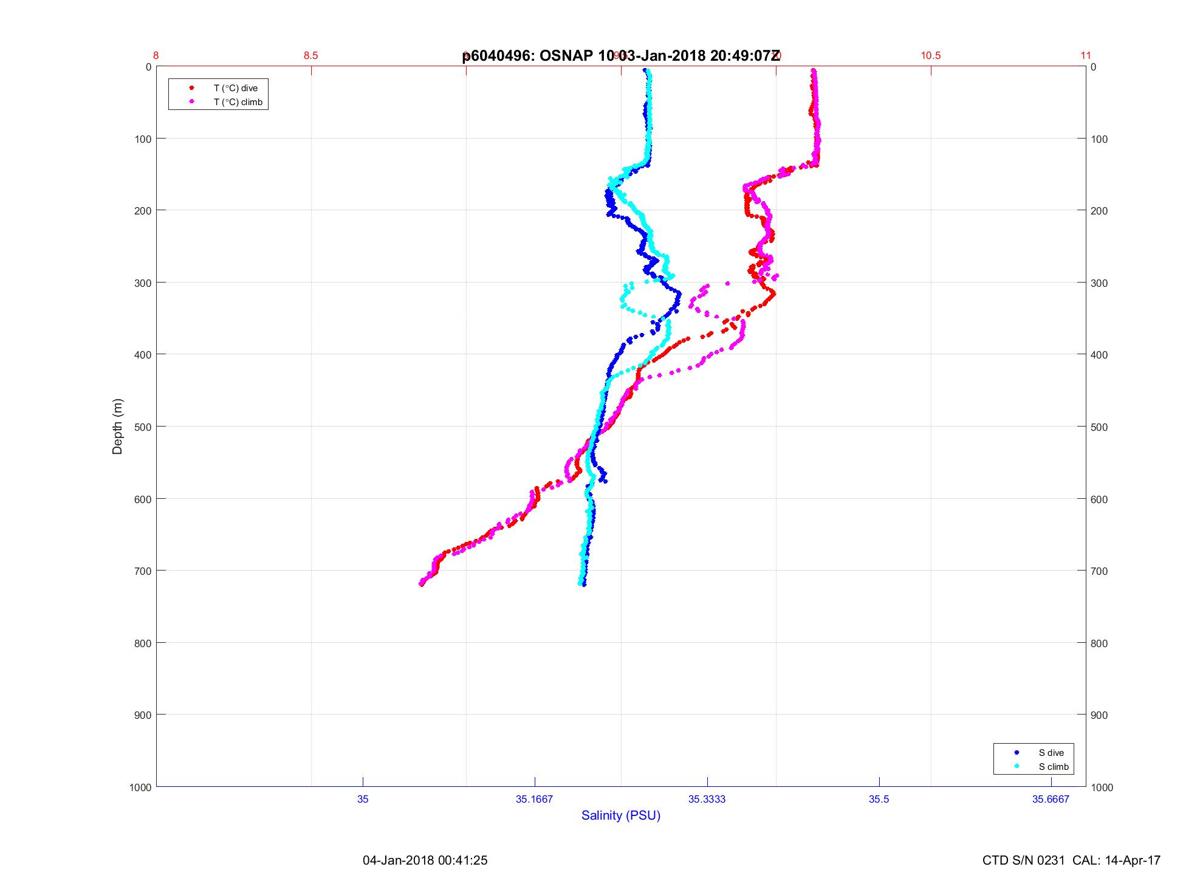
Task: Click the cyan marker in the salinity legend
Action: (1016, 766)
